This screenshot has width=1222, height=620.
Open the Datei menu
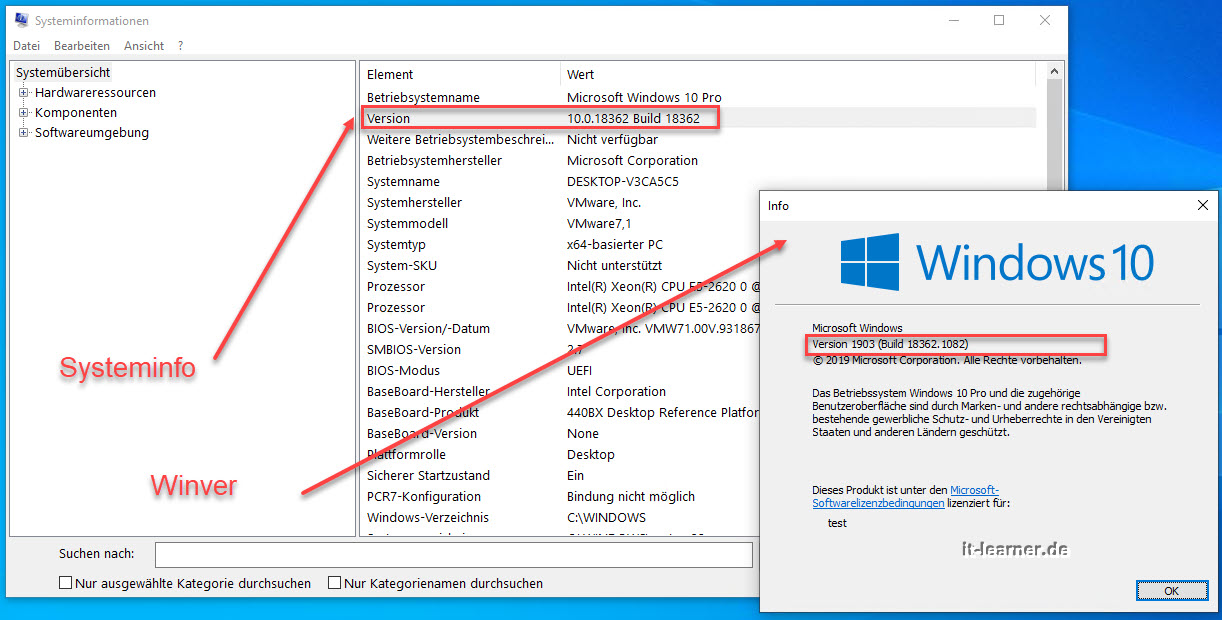point(27,46)
